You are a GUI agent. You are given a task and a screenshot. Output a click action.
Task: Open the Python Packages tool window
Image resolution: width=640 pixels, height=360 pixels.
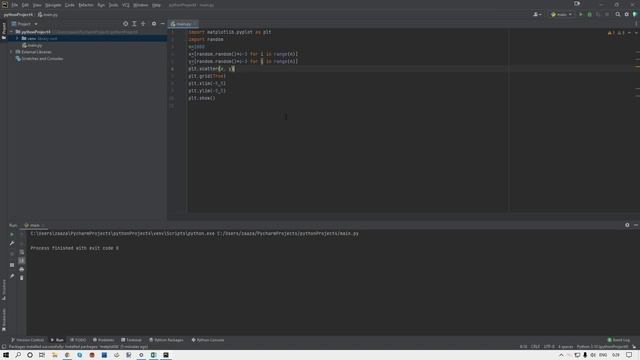(x=166, y=340)
